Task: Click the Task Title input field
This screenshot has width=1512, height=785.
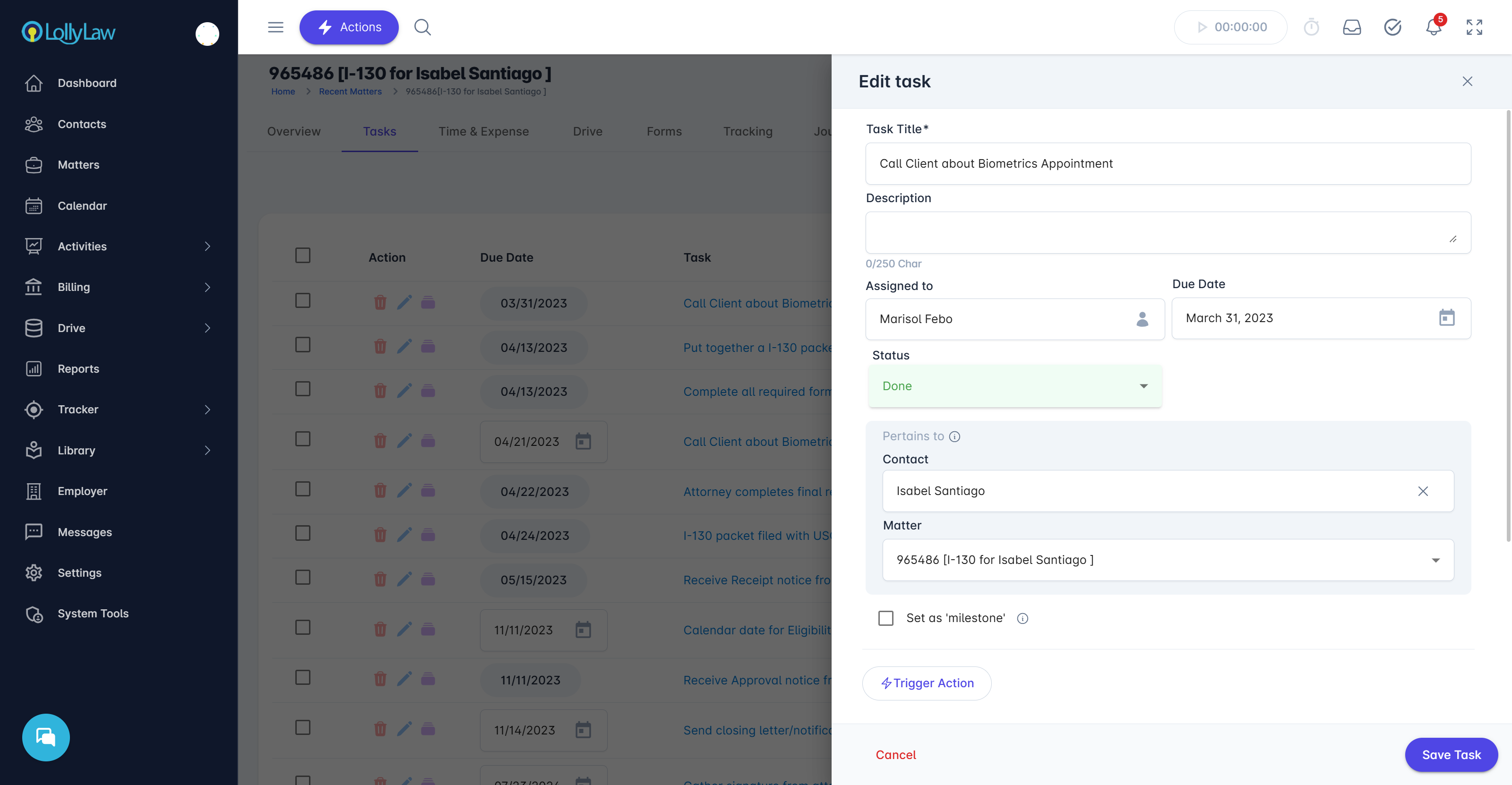Action: pyautogui.click(x=1168, y=164)
